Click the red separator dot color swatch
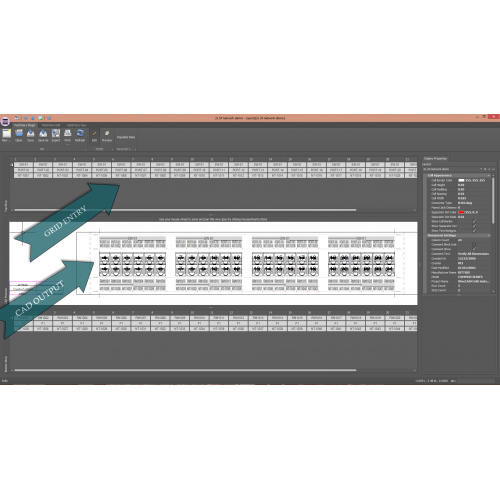This screenshot has width=500, height=500. [x=461, y=212]
